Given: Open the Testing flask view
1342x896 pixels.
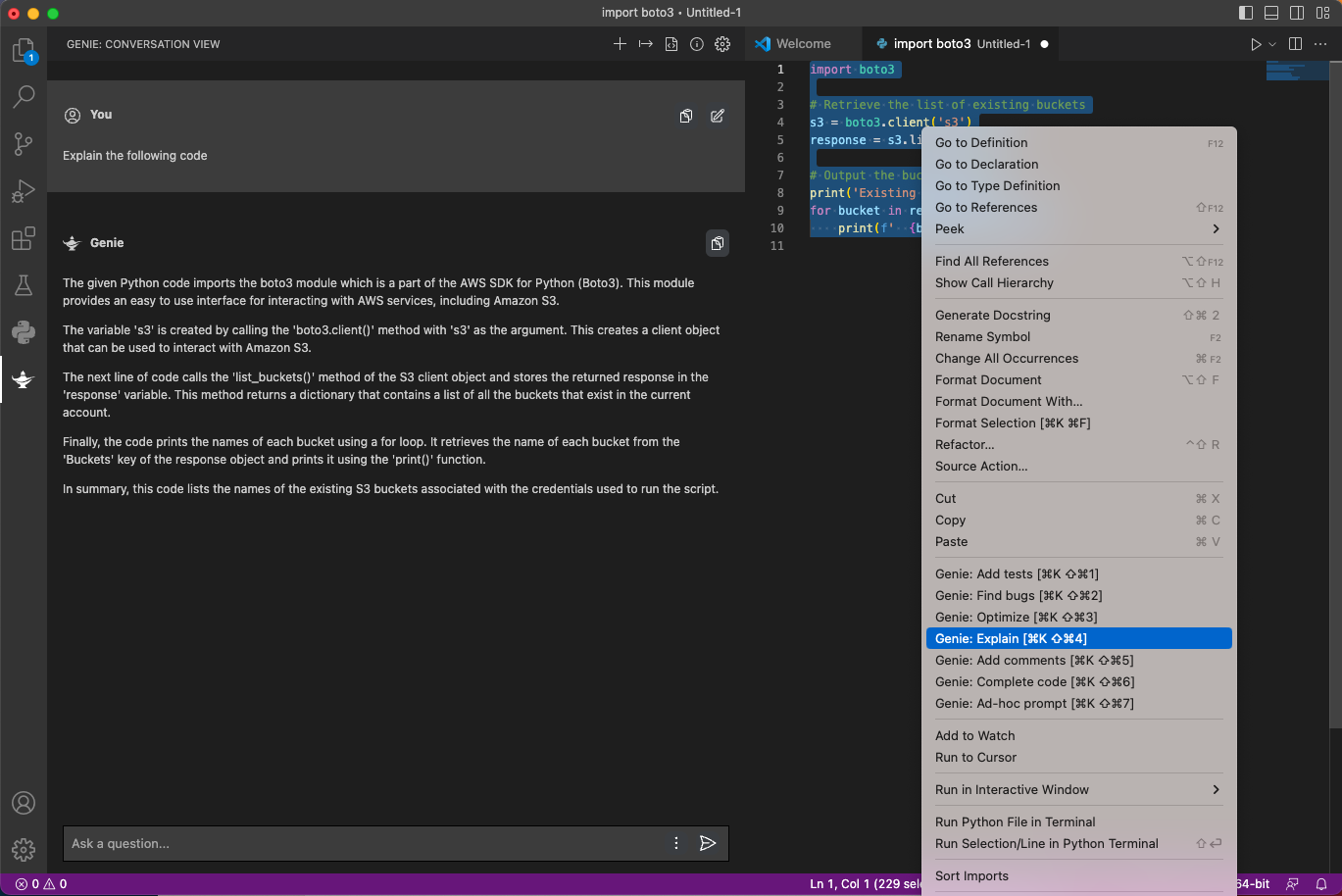Looking at the screenshot, I should [24, 285].
